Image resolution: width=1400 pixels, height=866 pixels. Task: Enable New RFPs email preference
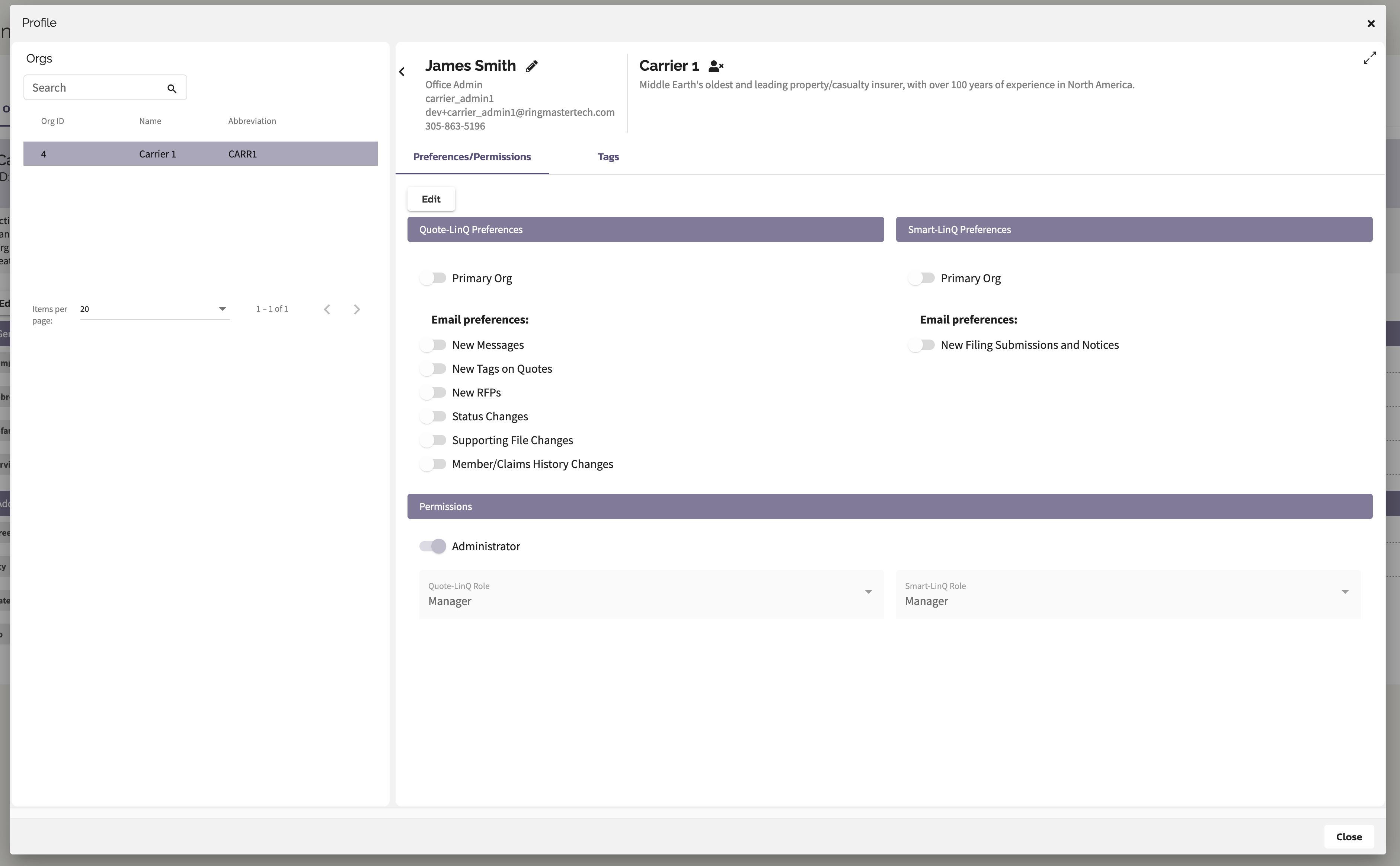pyautogui.click(x=433, y=392)
